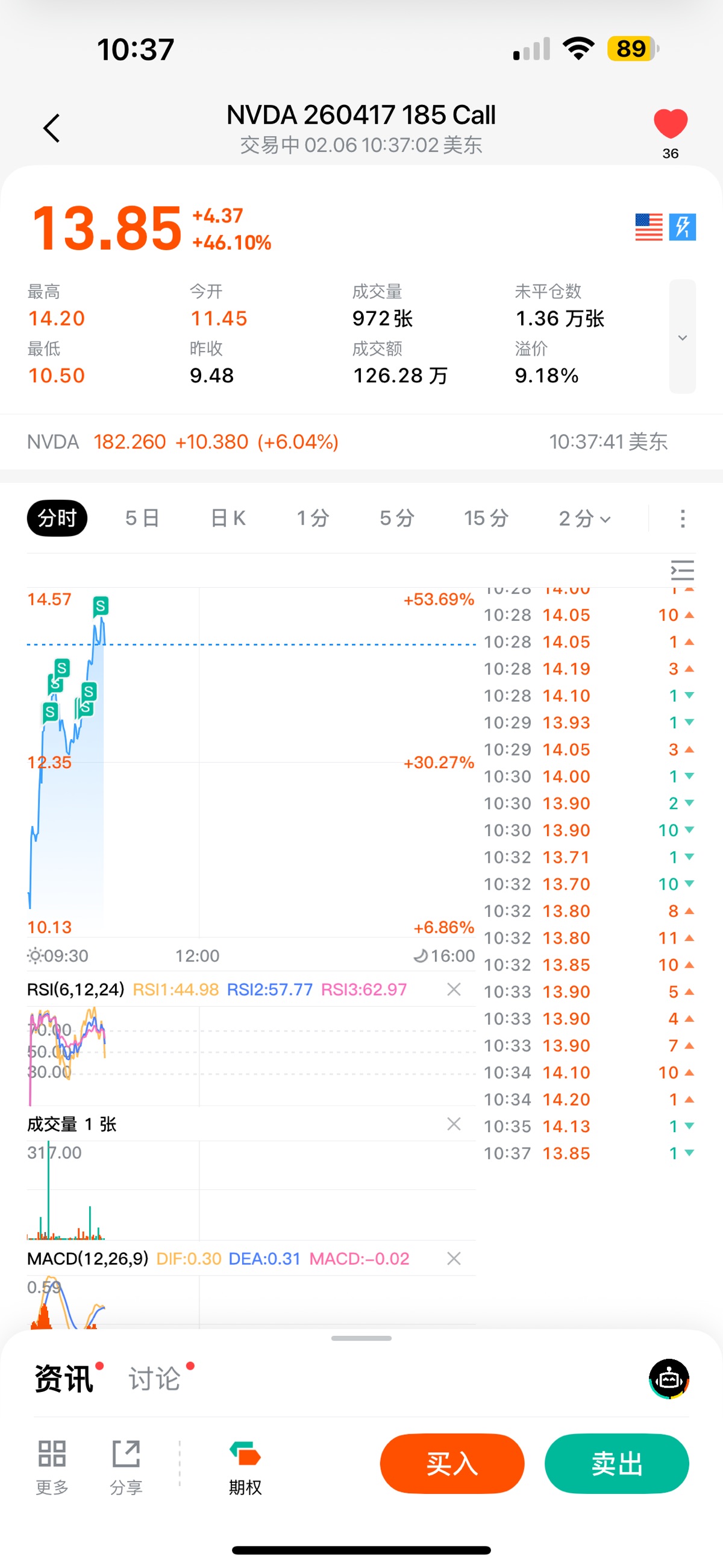Screen dimensions: 723x1568
Task: Close the MACD indicator panel
Action: click(x=454, y=1258)
